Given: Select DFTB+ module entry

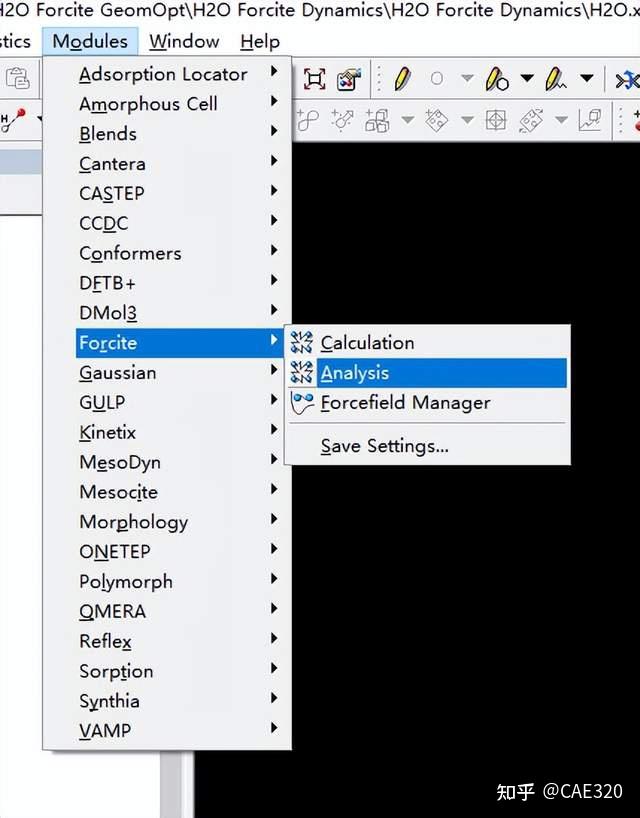Looking at the screenshot, I should click(x=179, y=283).
